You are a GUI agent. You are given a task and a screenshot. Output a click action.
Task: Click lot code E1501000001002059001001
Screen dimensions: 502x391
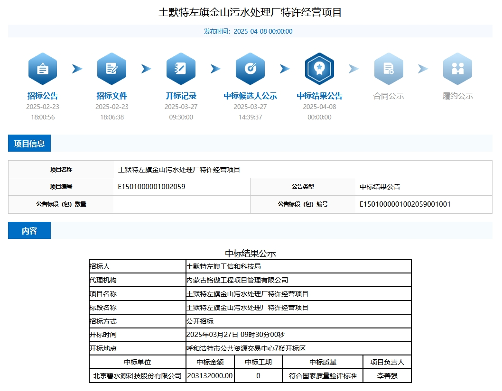tap(405, 204)
